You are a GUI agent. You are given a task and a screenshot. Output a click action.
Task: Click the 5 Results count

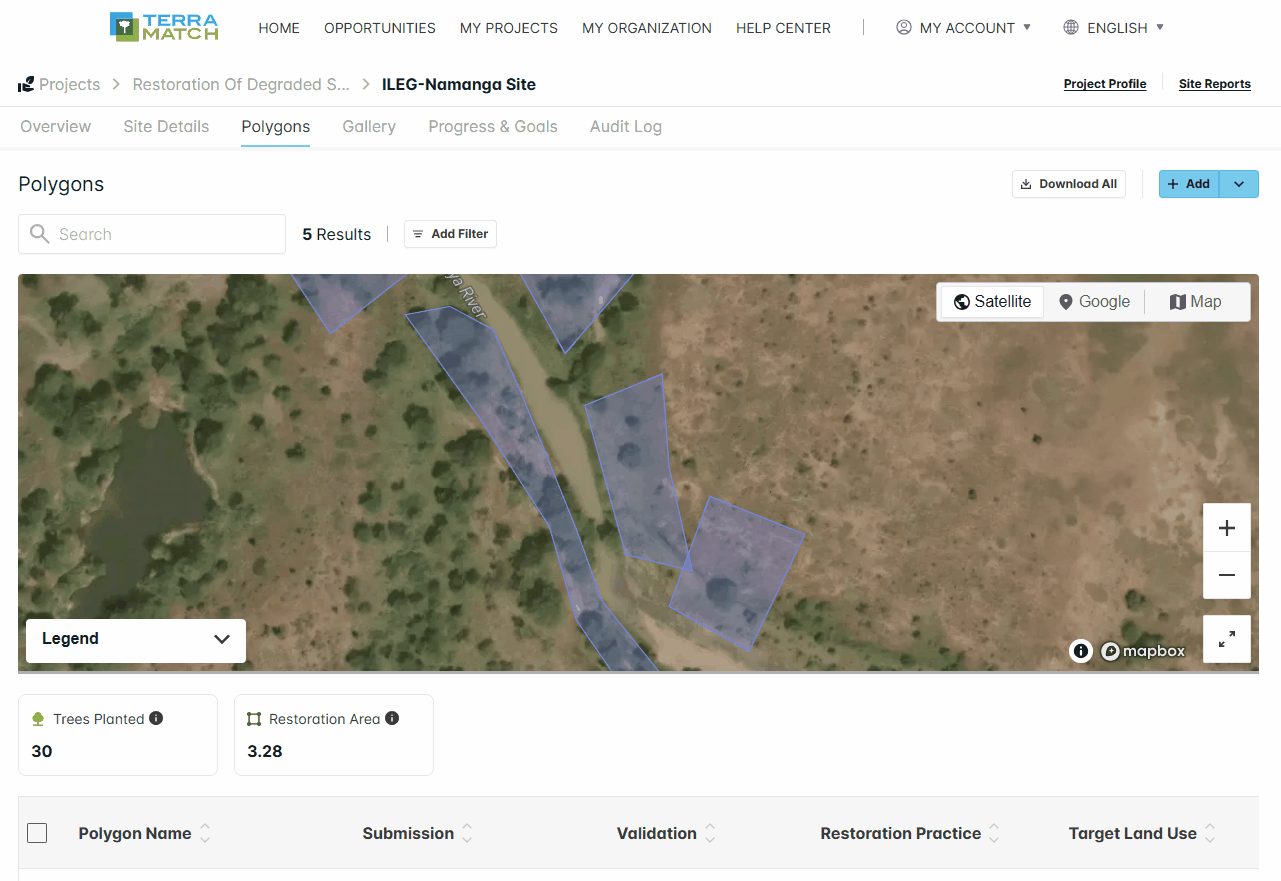[x=337, y=234]
